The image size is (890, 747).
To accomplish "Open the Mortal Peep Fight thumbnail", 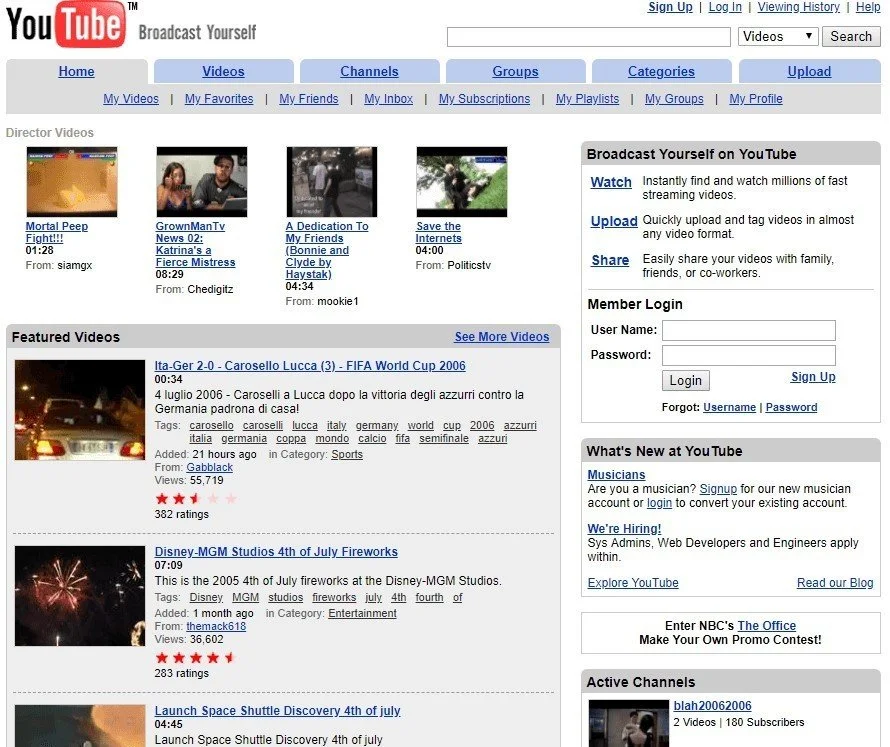I will [72, 182].
